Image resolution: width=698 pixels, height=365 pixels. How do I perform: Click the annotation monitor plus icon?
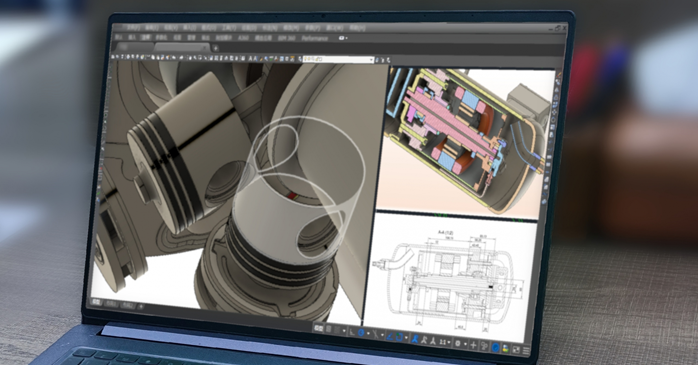[x=474, y=345]
